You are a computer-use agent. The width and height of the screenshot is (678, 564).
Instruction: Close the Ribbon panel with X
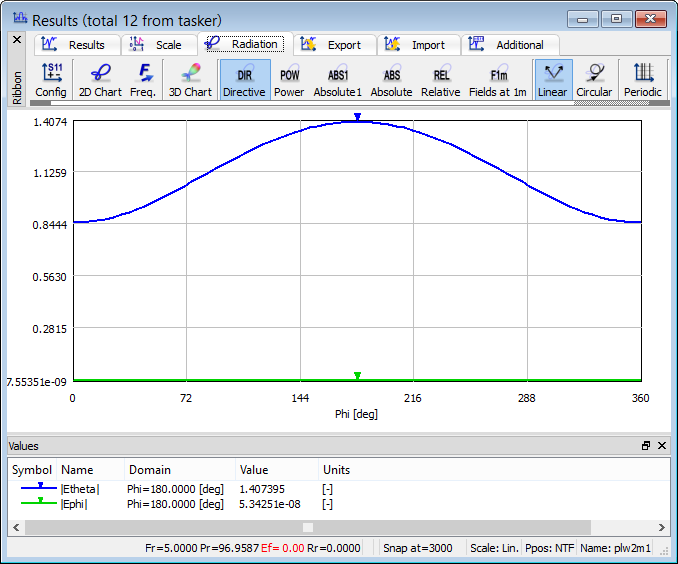[x=17, y=40]
